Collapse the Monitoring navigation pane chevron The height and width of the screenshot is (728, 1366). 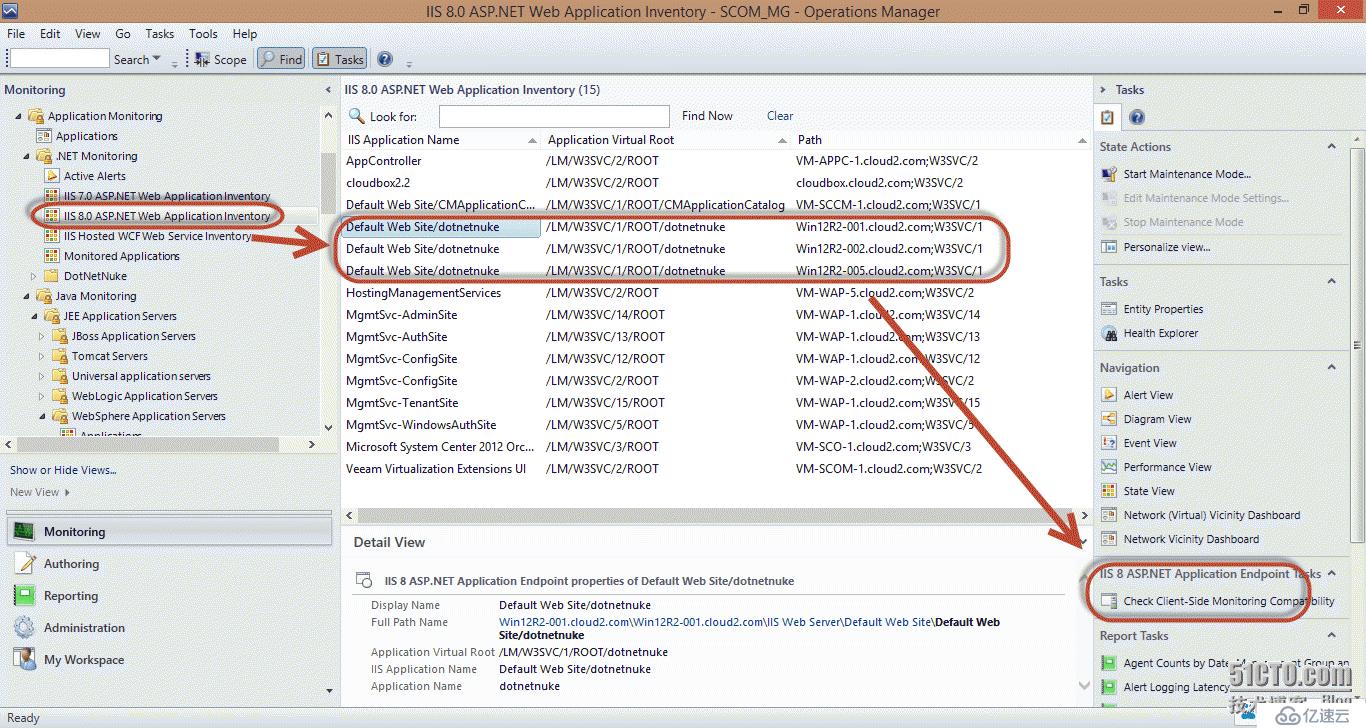(x=328, y=90)
